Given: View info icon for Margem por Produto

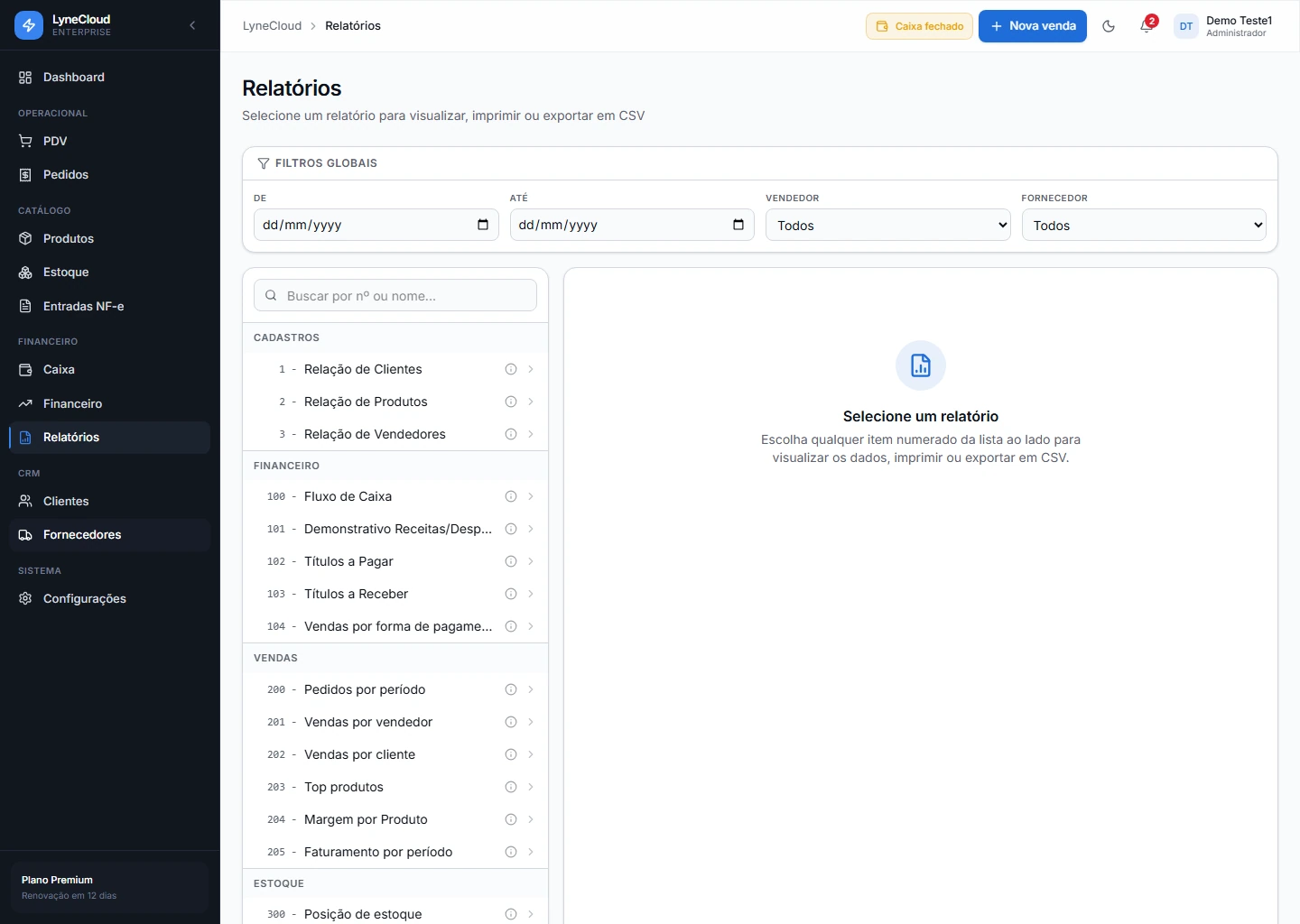Looking at the screenshot, I should 511,819.
